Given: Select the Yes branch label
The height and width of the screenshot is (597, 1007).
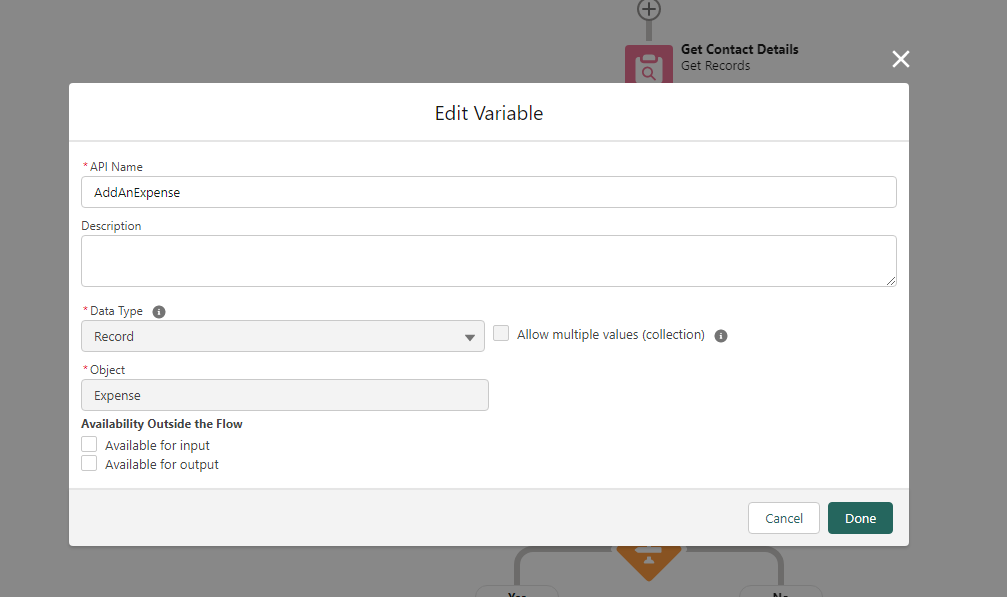Looking at the screenshot, I should [x=517, y=592].
